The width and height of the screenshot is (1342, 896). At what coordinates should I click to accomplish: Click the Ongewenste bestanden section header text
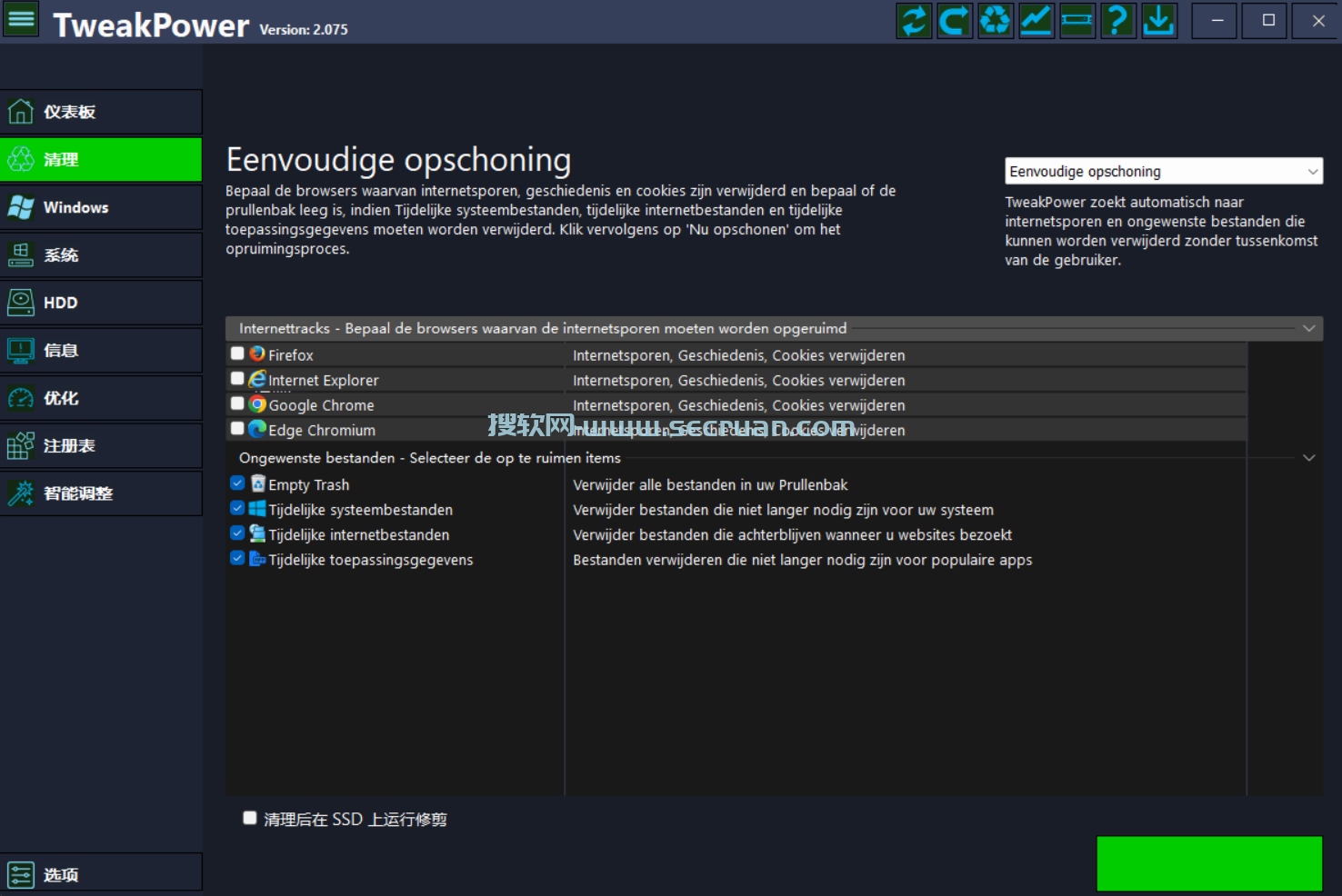coord(430,458)
